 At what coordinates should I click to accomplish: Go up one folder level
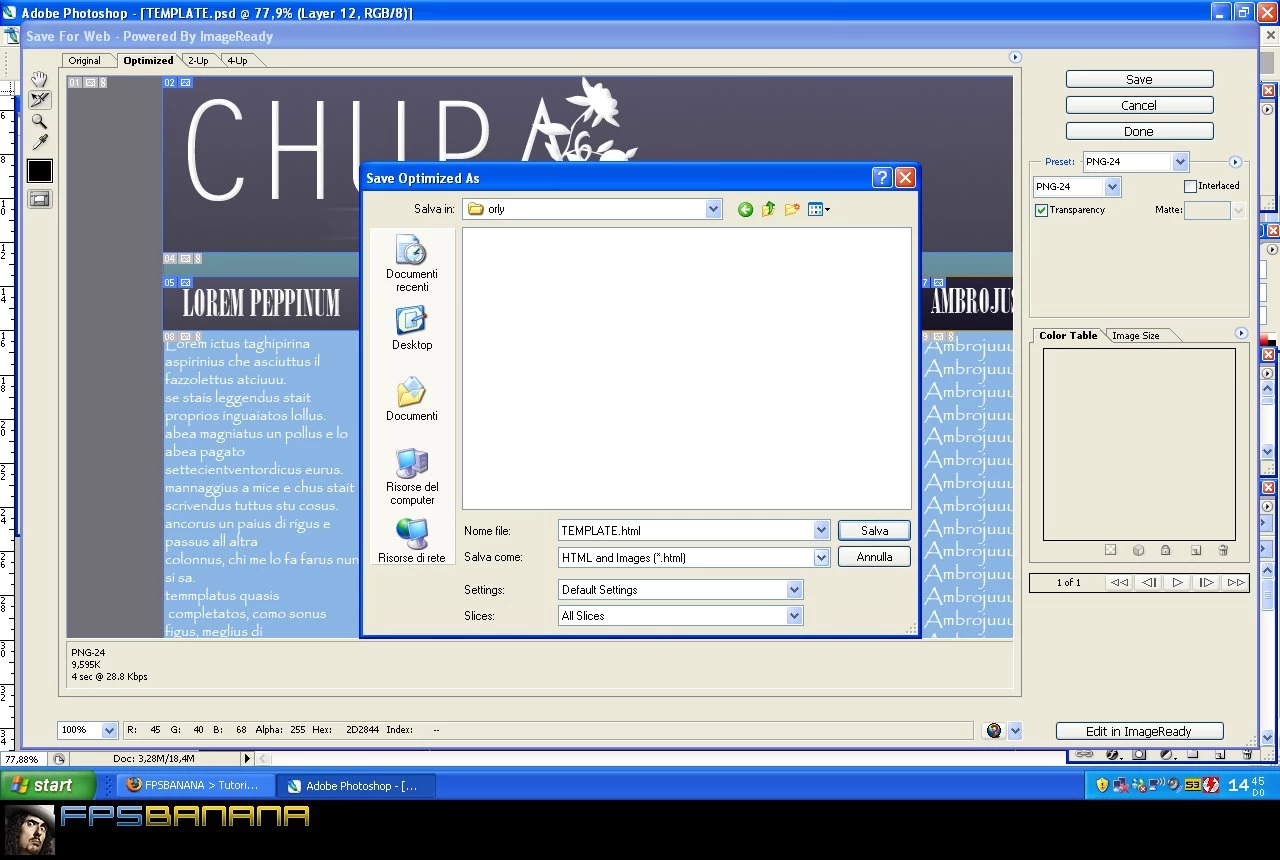tap(768, 209)
